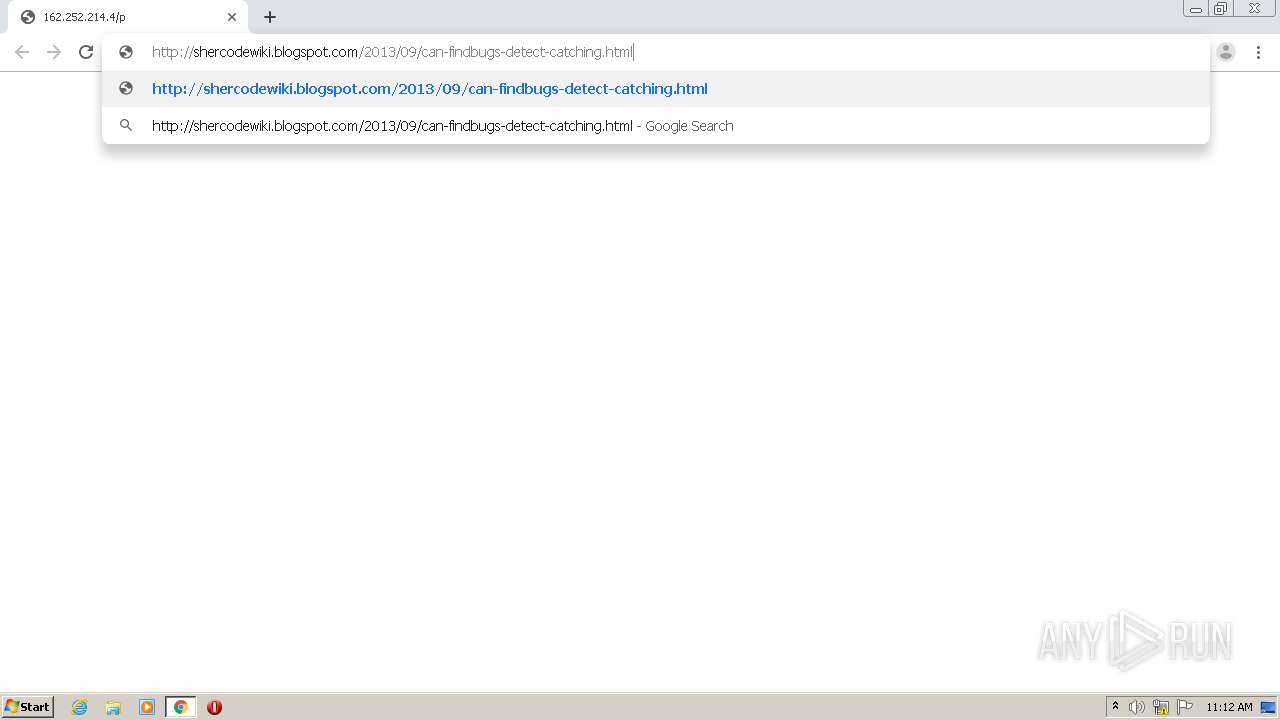Viewport: 1280px width, 720px height.
Task: Open Windows Media Player from the taskbar
Action: point(147,707)
